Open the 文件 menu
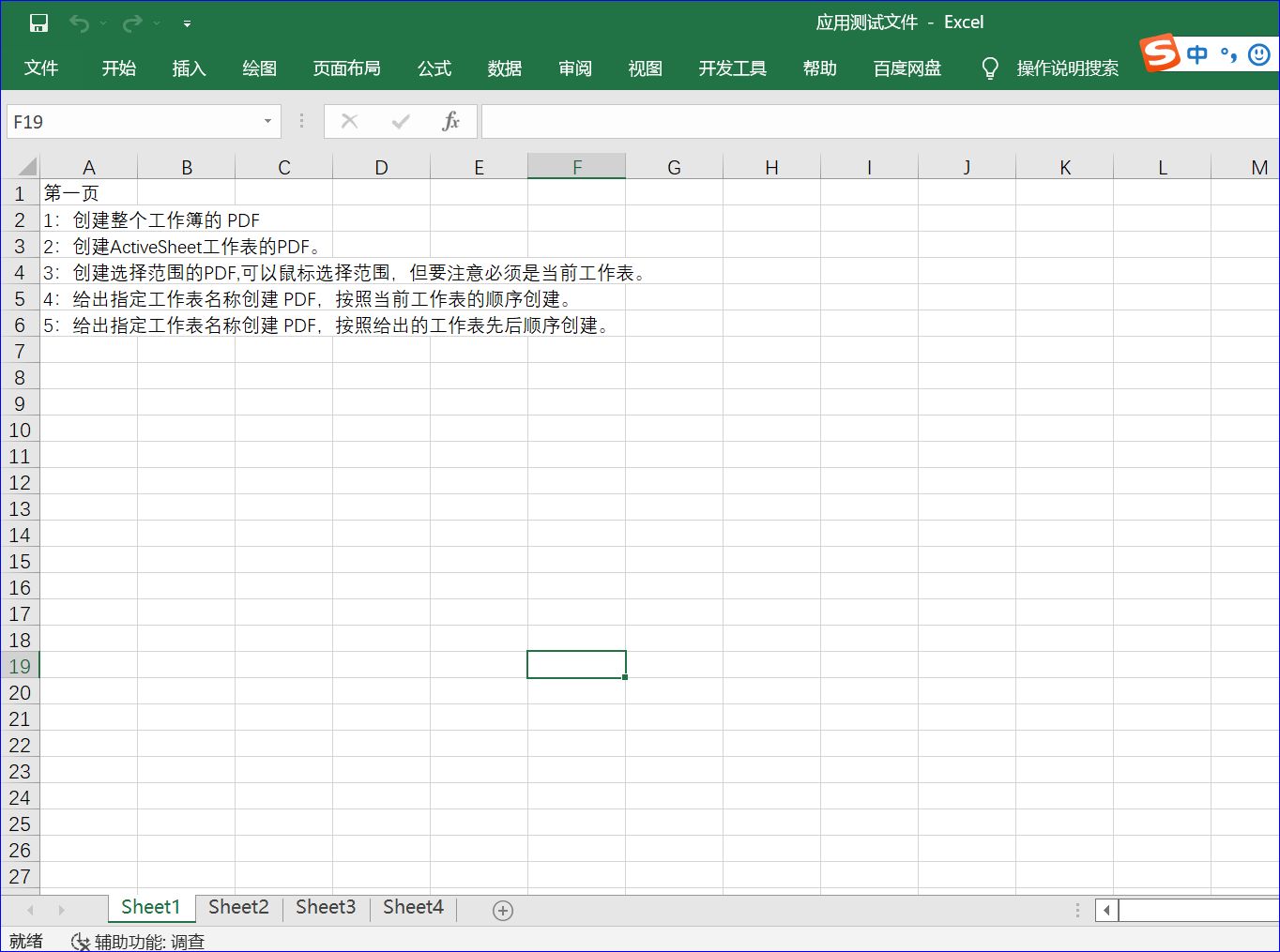Viewport: 1280px width, 952px height. (41, 68)
